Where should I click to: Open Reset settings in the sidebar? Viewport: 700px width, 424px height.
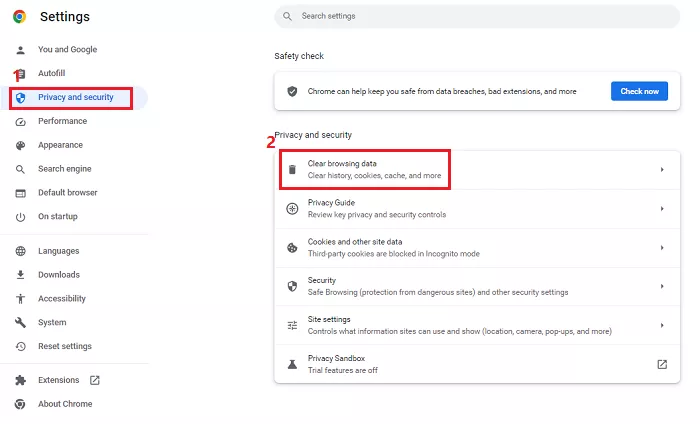(x=65, y=346)
